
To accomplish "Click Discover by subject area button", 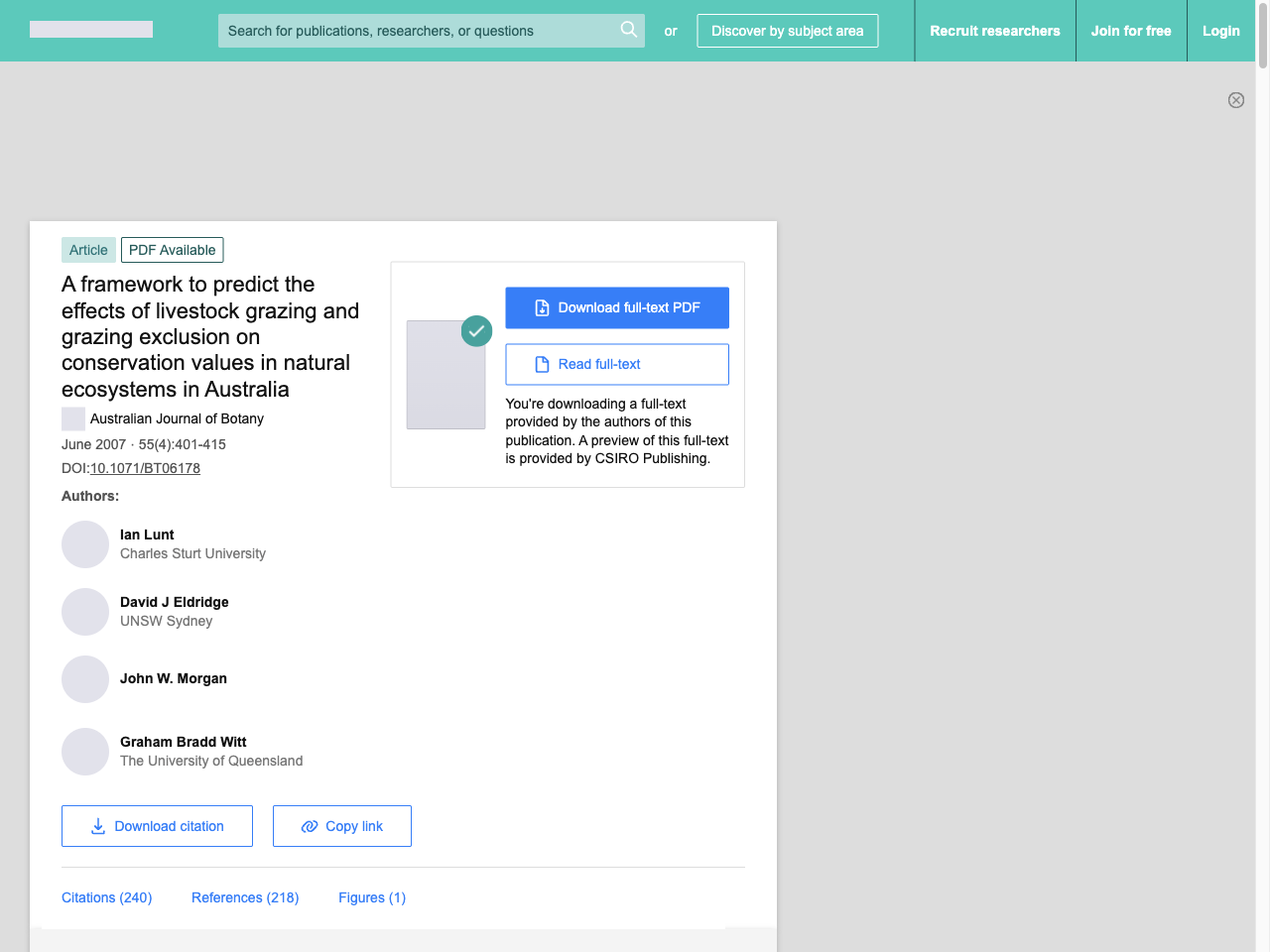I will tap(787, 31).
